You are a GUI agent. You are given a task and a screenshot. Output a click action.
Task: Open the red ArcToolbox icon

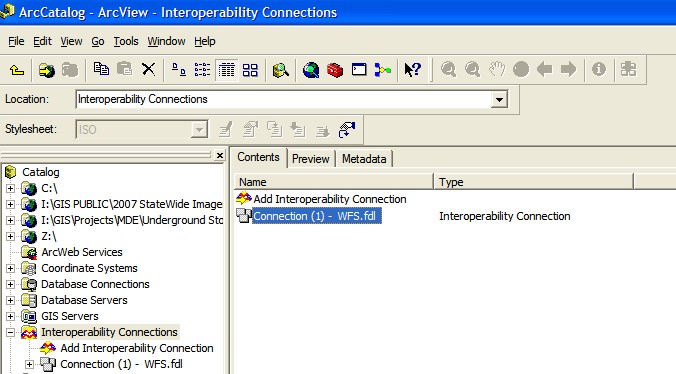pyautogui.click(x=335, y=69)
